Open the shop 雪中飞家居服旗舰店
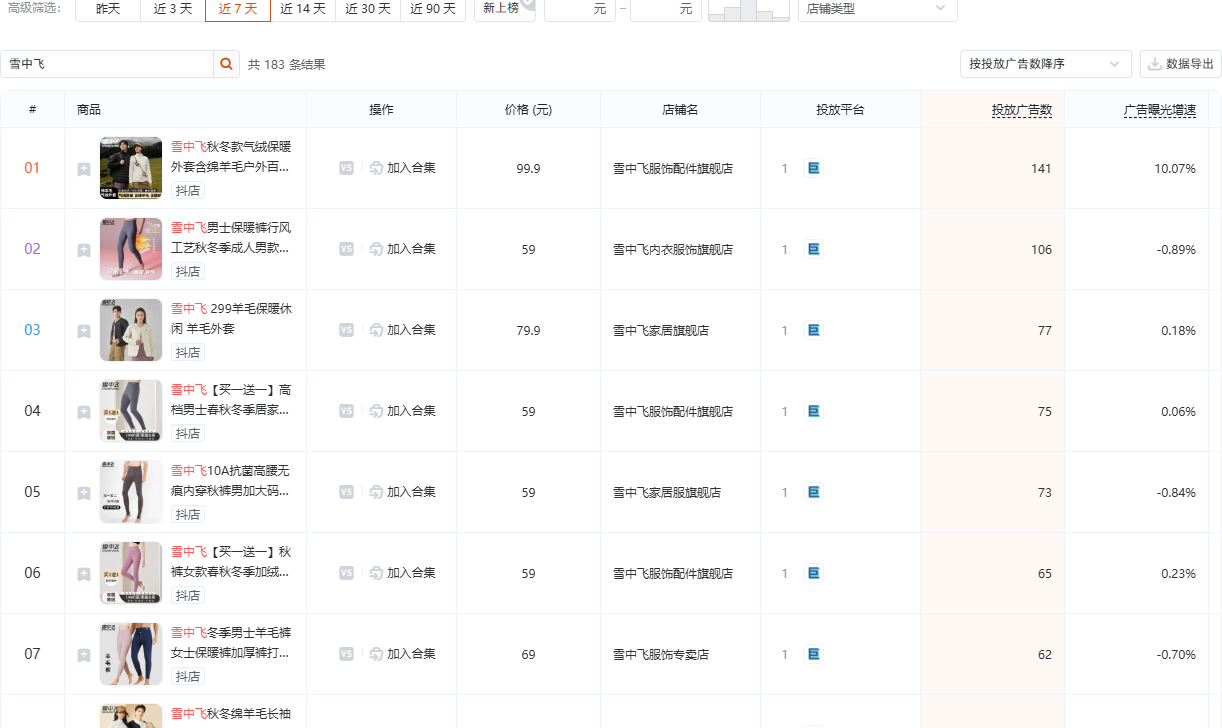This screenshot has width=1222, height=728. pos(667,493)
